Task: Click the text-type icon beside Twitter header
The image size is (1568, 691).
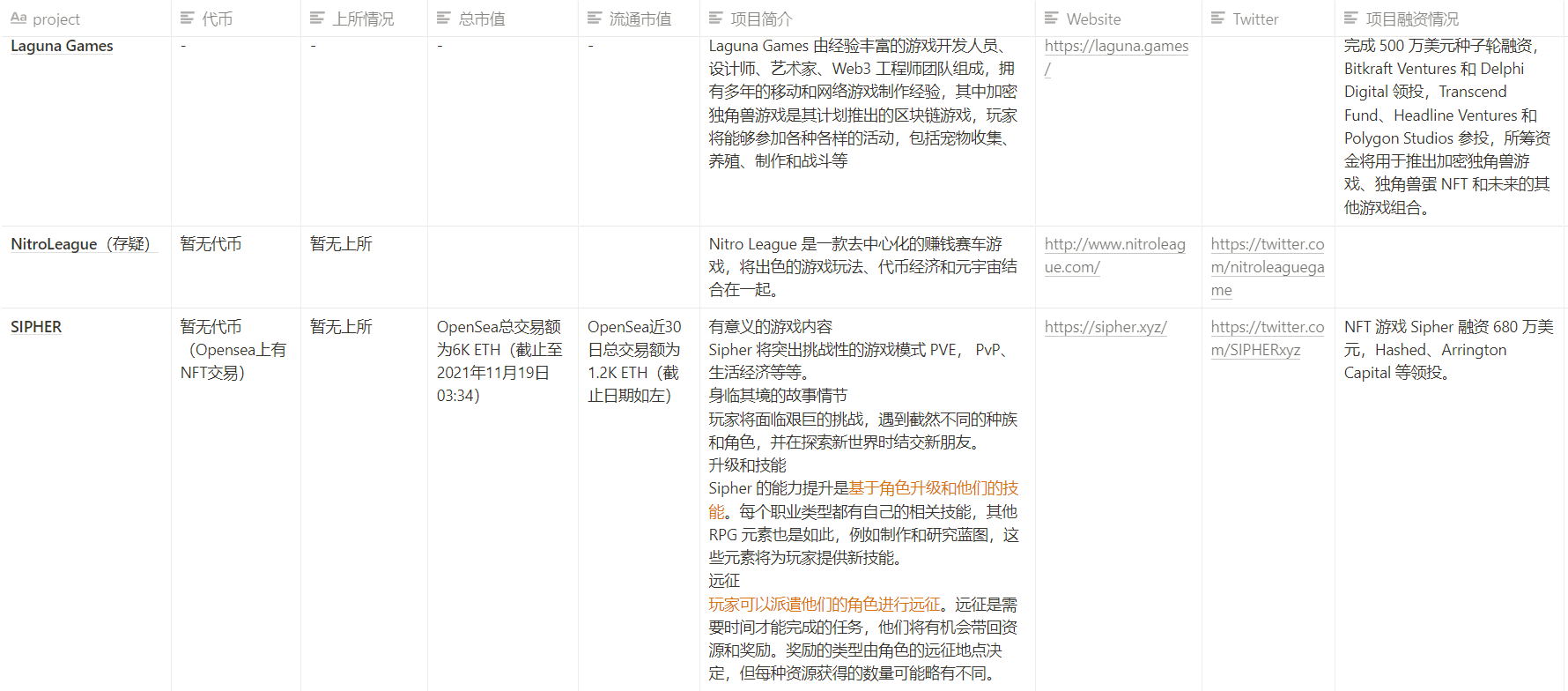Action: click(x=1218, y=19)
